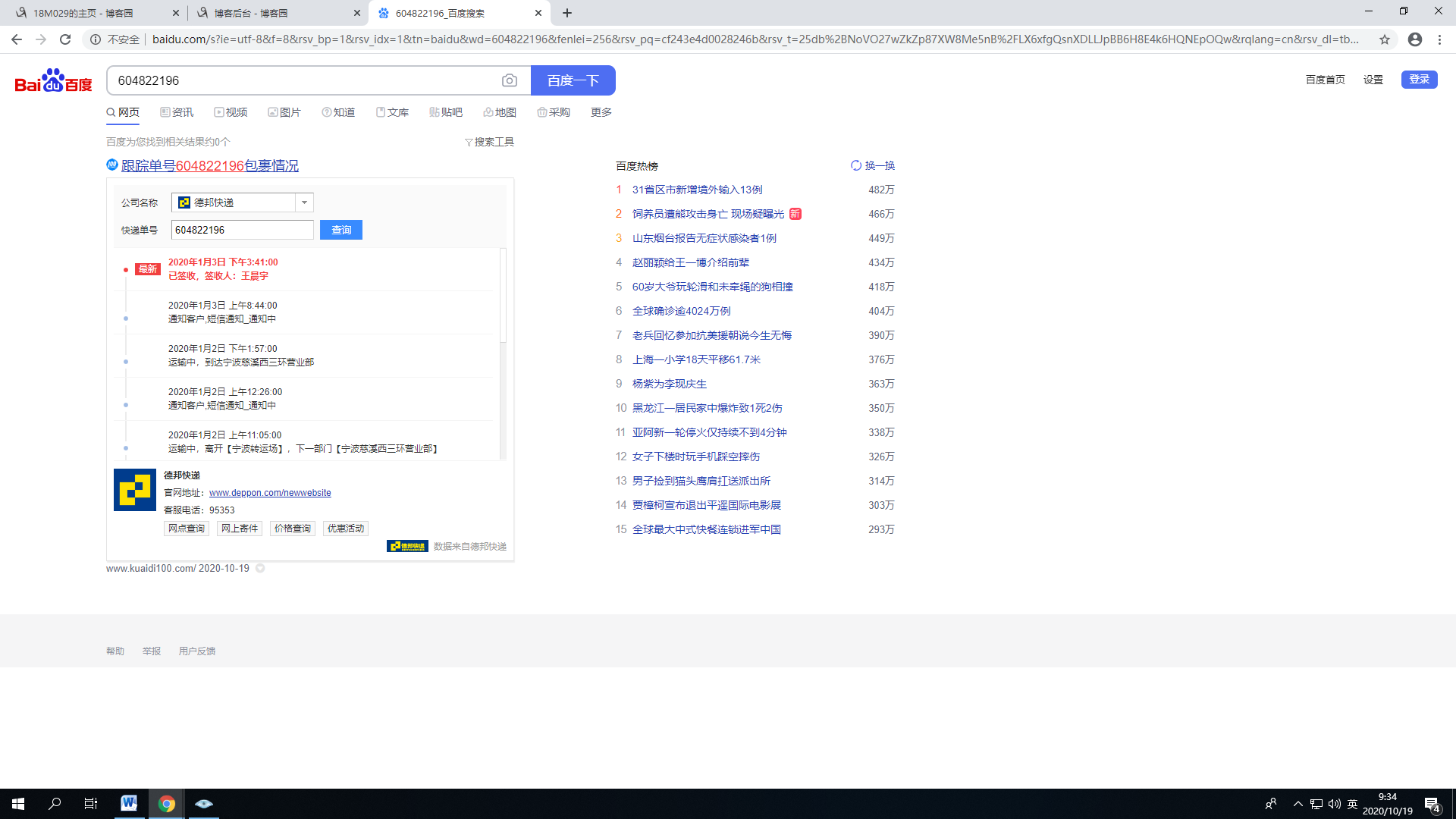
Task: Reload the page
Action: (65, 39)
